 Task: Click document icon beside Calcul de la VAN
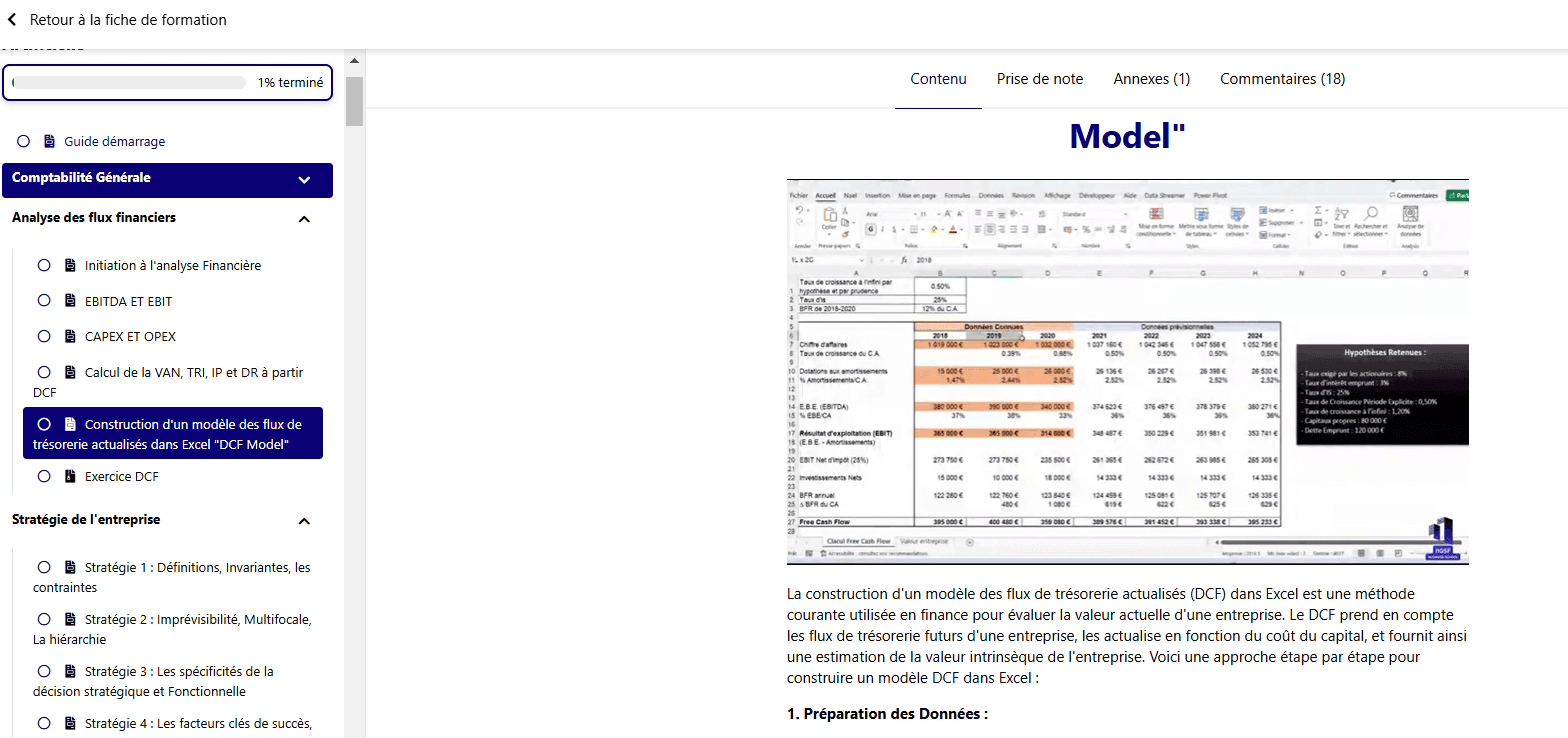click(70, 373)
